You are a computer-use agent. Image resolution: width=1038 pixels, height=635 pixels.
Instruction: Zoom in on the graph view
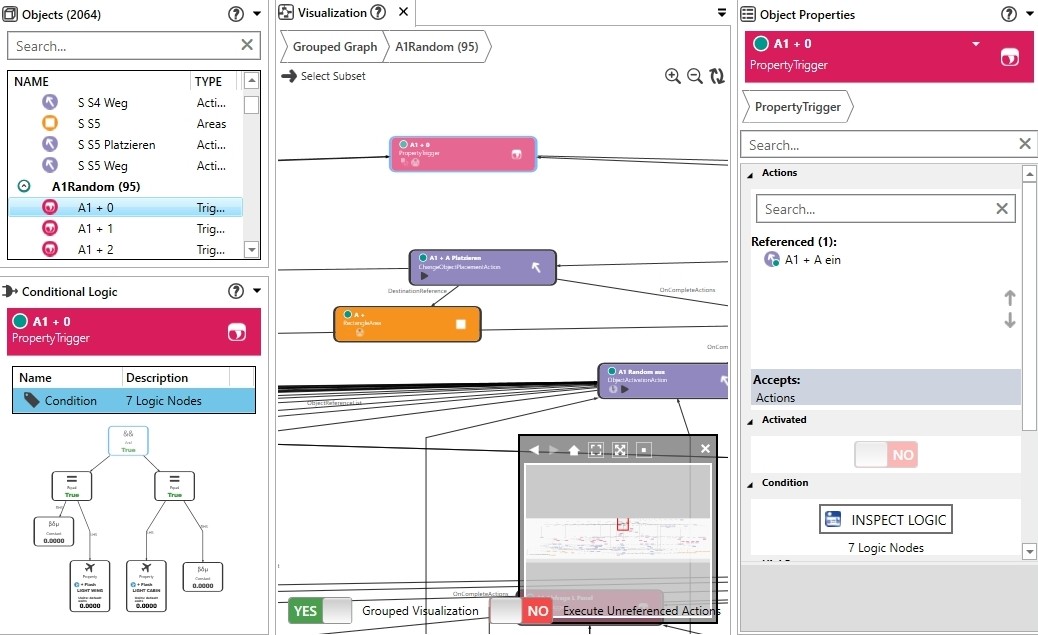click(x=673, y=76)
